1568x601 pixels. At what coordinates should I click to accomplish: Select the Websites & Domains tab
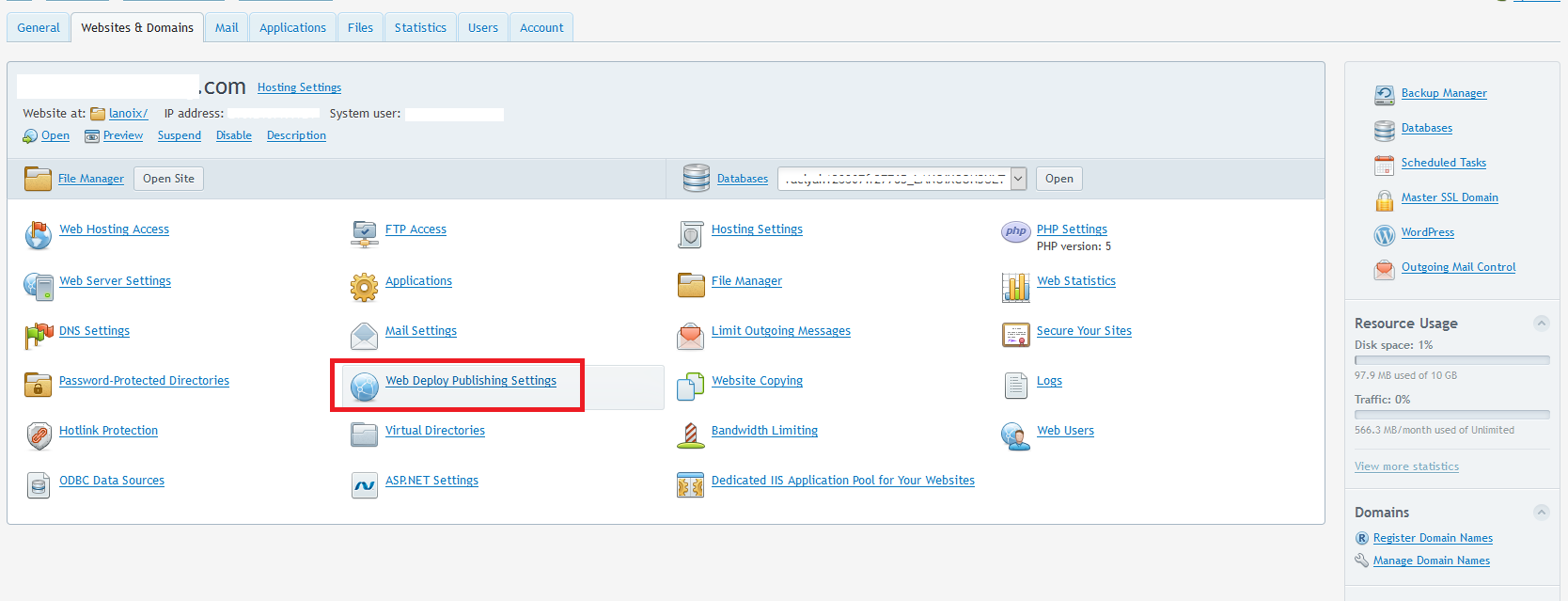coord(137,27)
